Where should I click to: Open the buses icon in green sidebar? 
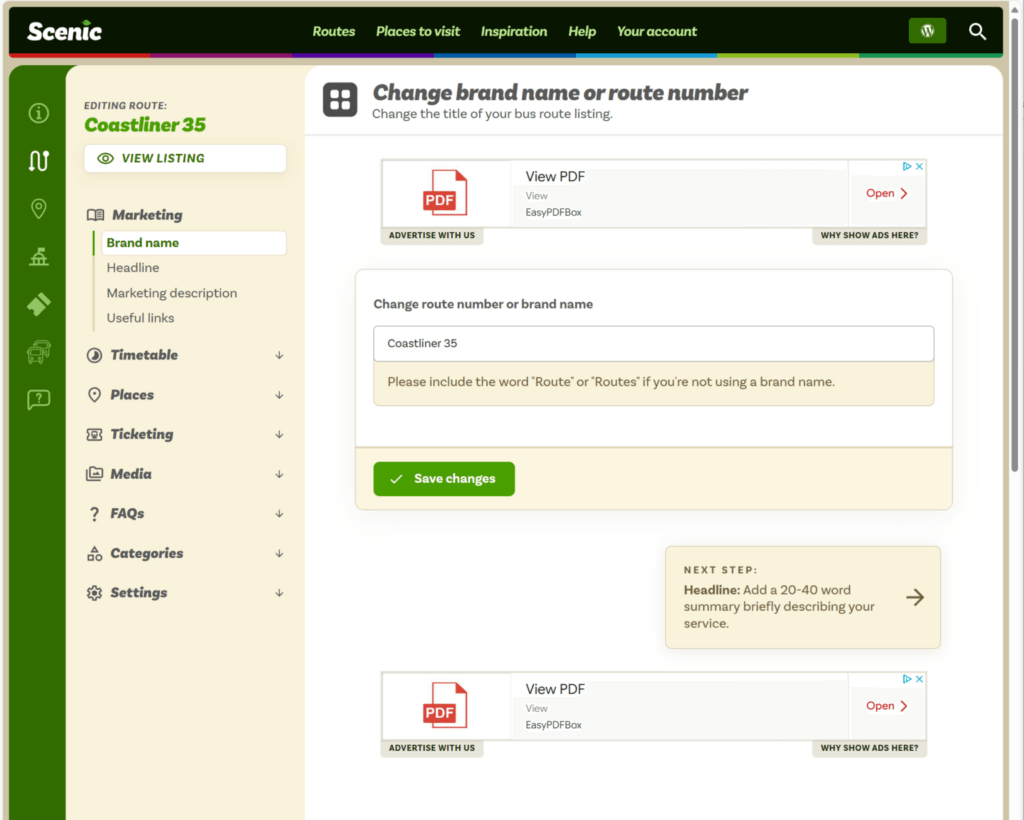coord(39,352)
